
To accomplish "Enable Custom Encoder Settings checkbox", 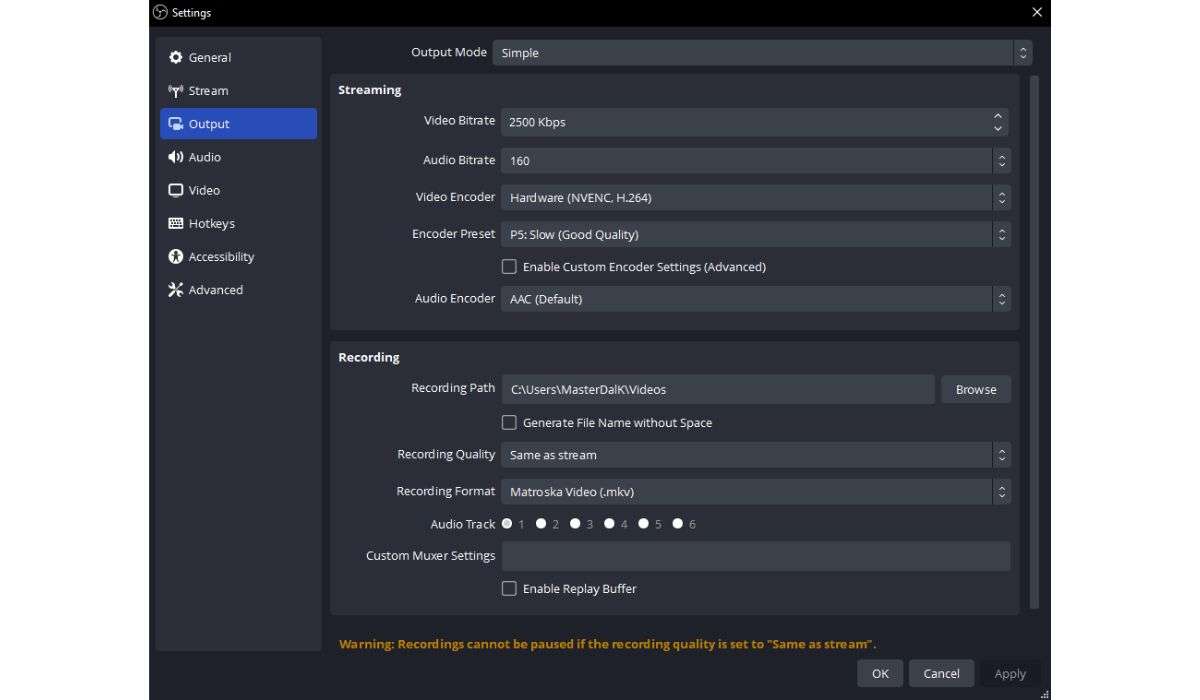I will coord(510,266).
